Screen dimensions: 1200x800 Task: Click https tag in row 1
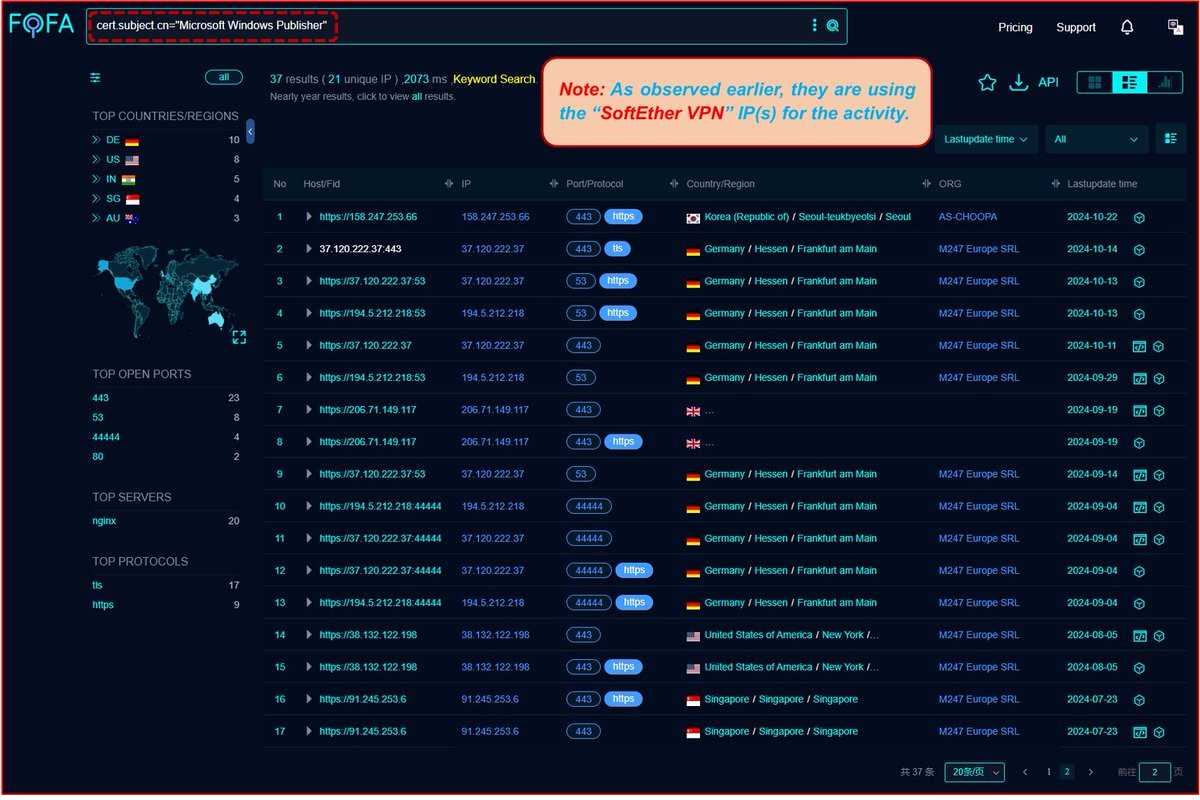tap(623, 217)
